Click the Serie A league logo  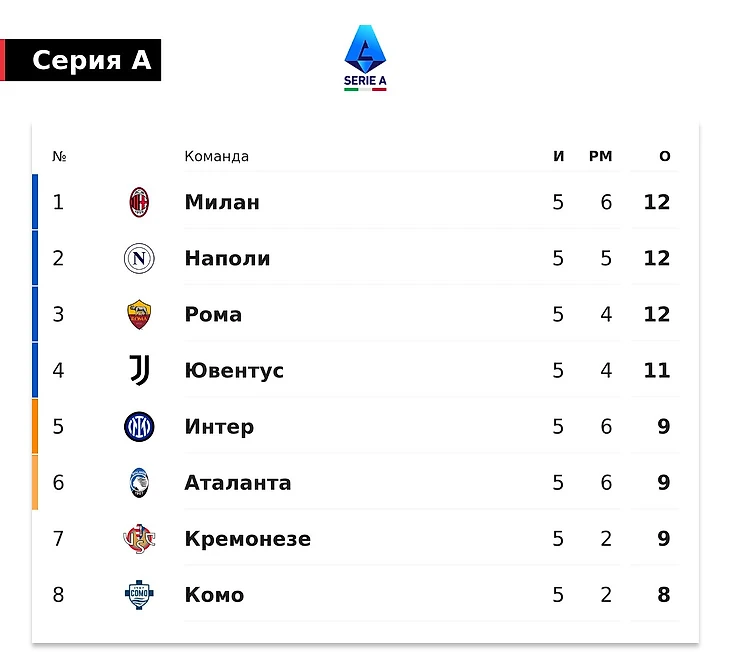(x=365, y=58)
